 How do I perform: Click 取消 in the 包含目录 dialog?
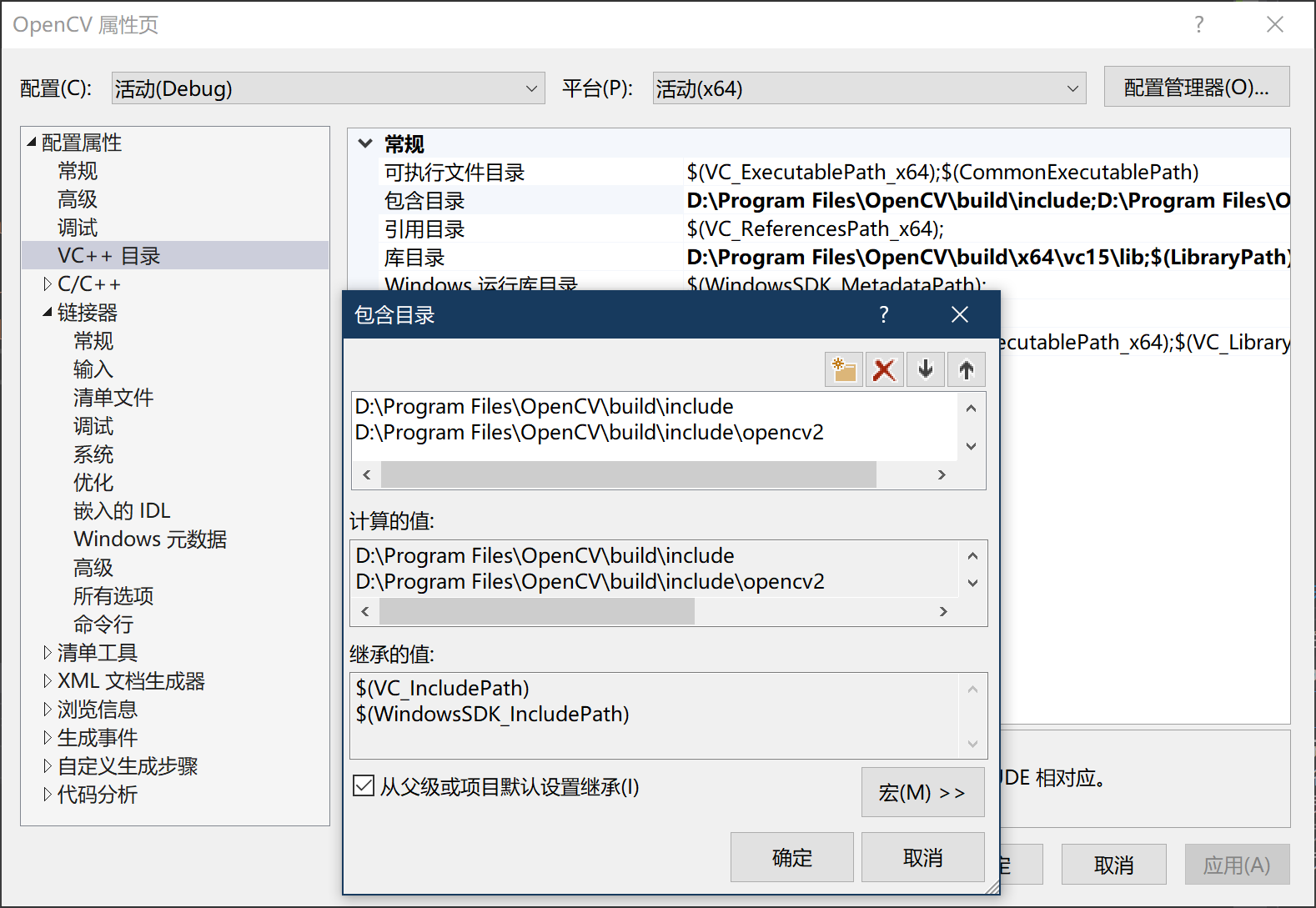pos(923,857)
